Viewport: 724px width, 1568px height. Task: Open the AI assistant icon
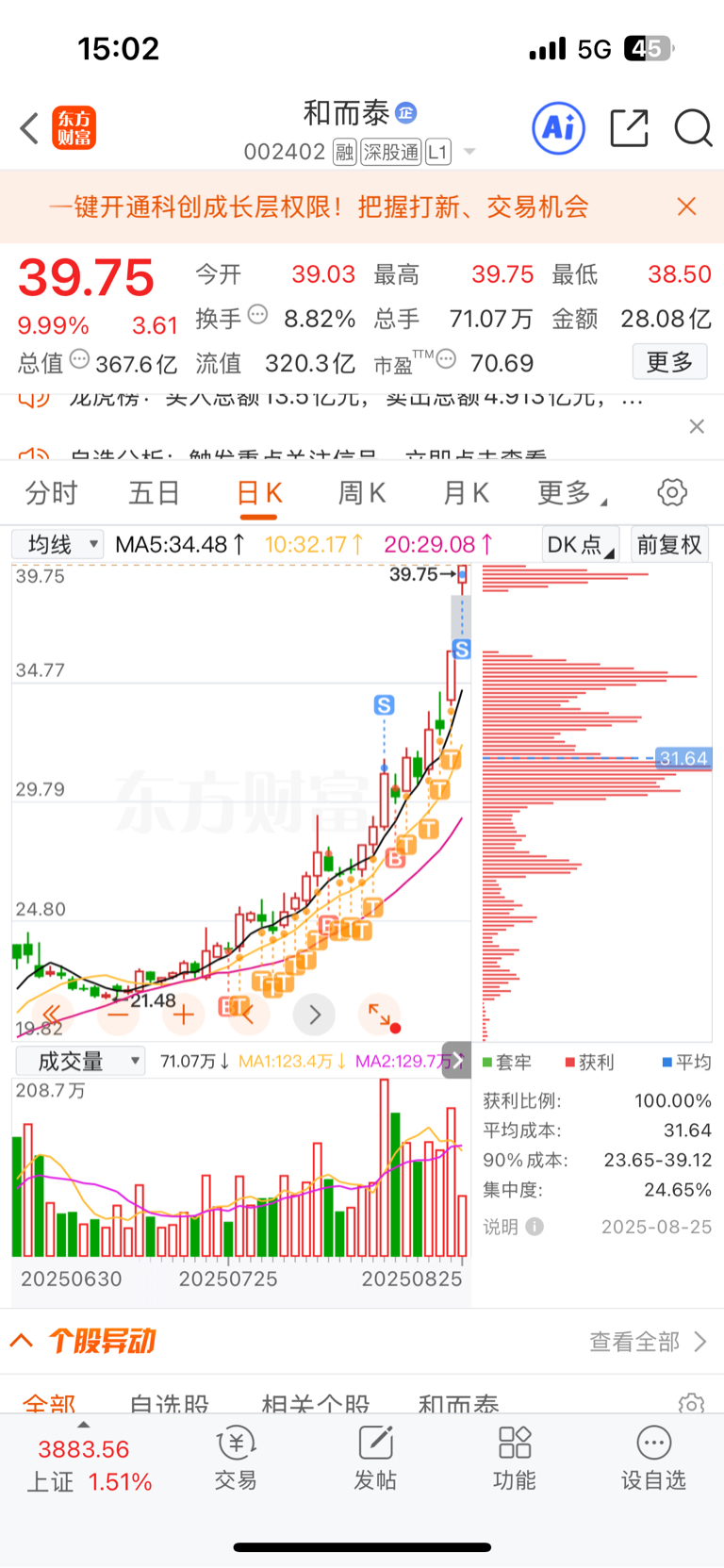[559, 128]
